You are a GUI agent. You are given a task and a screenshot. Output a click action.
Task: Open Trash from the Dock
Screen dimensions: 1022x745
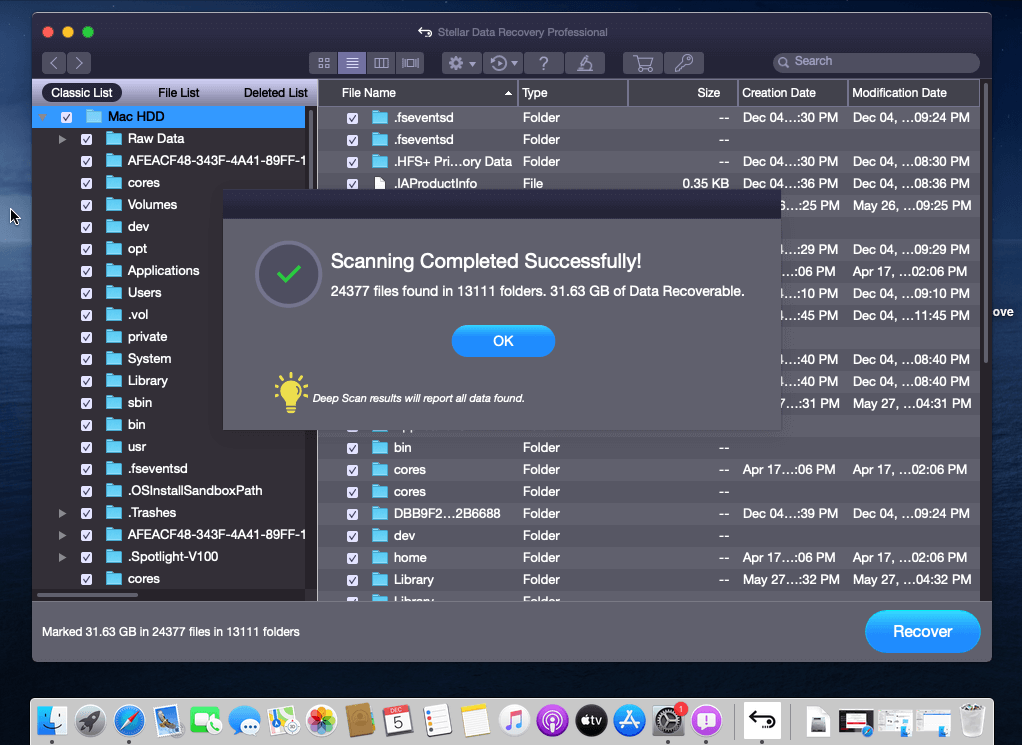(972, 720)
